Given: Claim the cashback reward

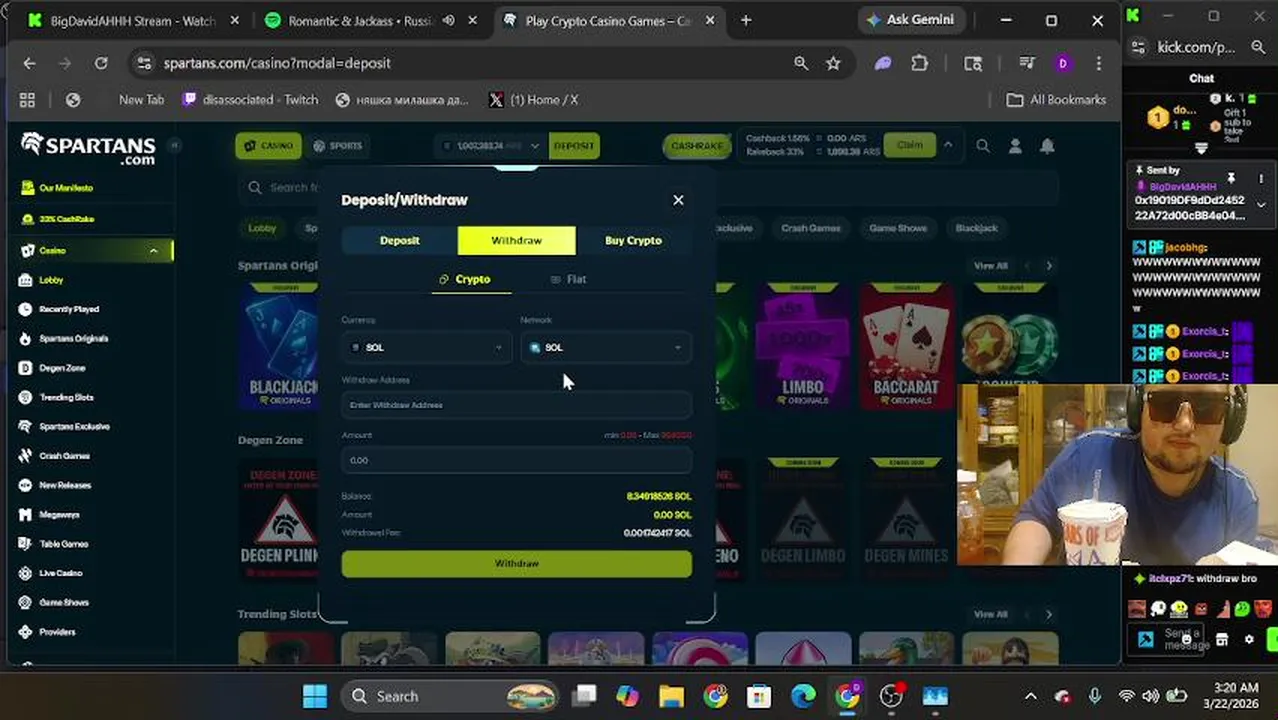Looking at the screenshot, I should click(909, 145).
